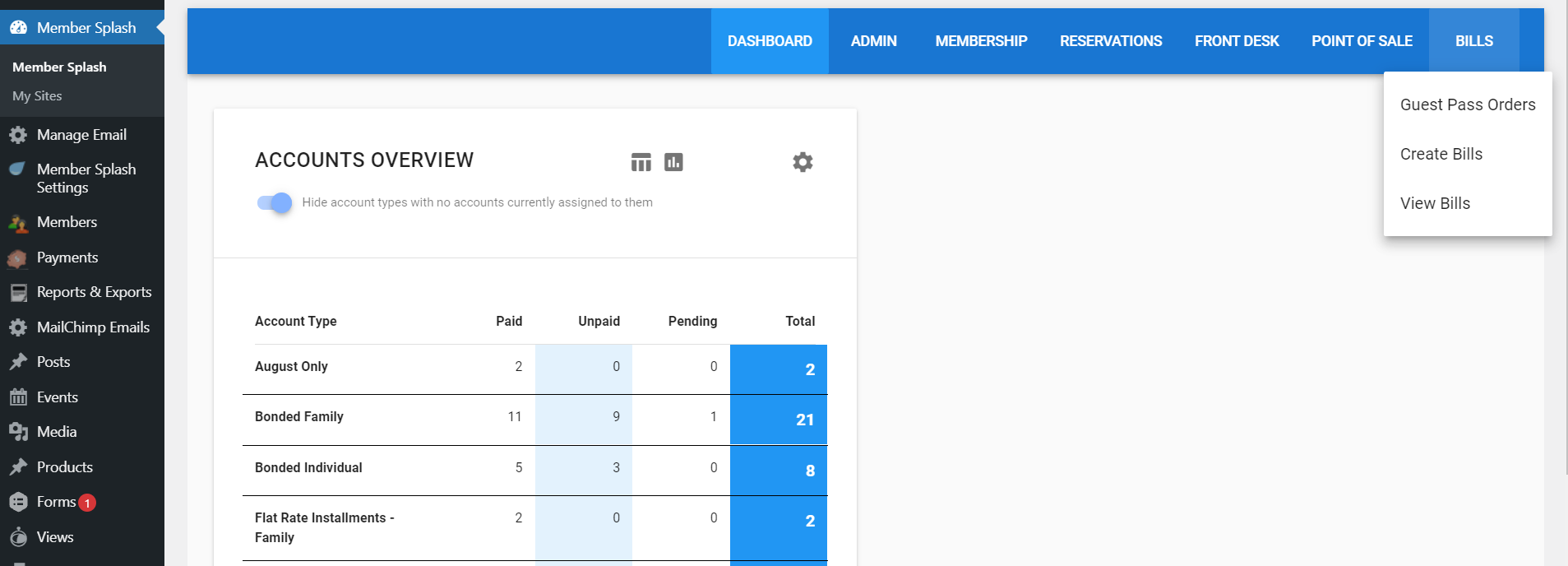Viewport: 1568px width, 566px height.
Task: Open the Admin menu
Action: pos(873,41)
